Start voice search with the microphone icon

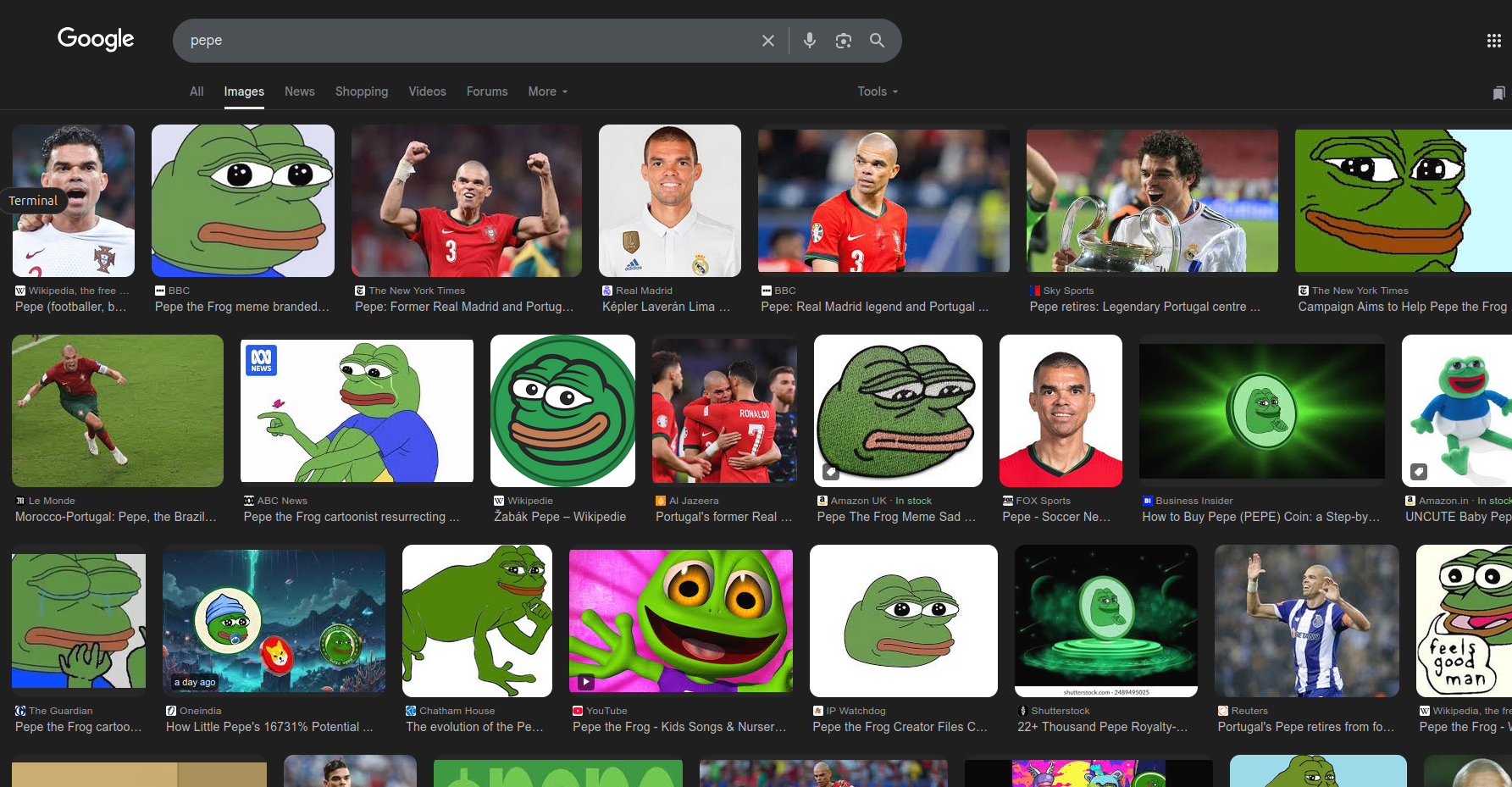point(809,41)
